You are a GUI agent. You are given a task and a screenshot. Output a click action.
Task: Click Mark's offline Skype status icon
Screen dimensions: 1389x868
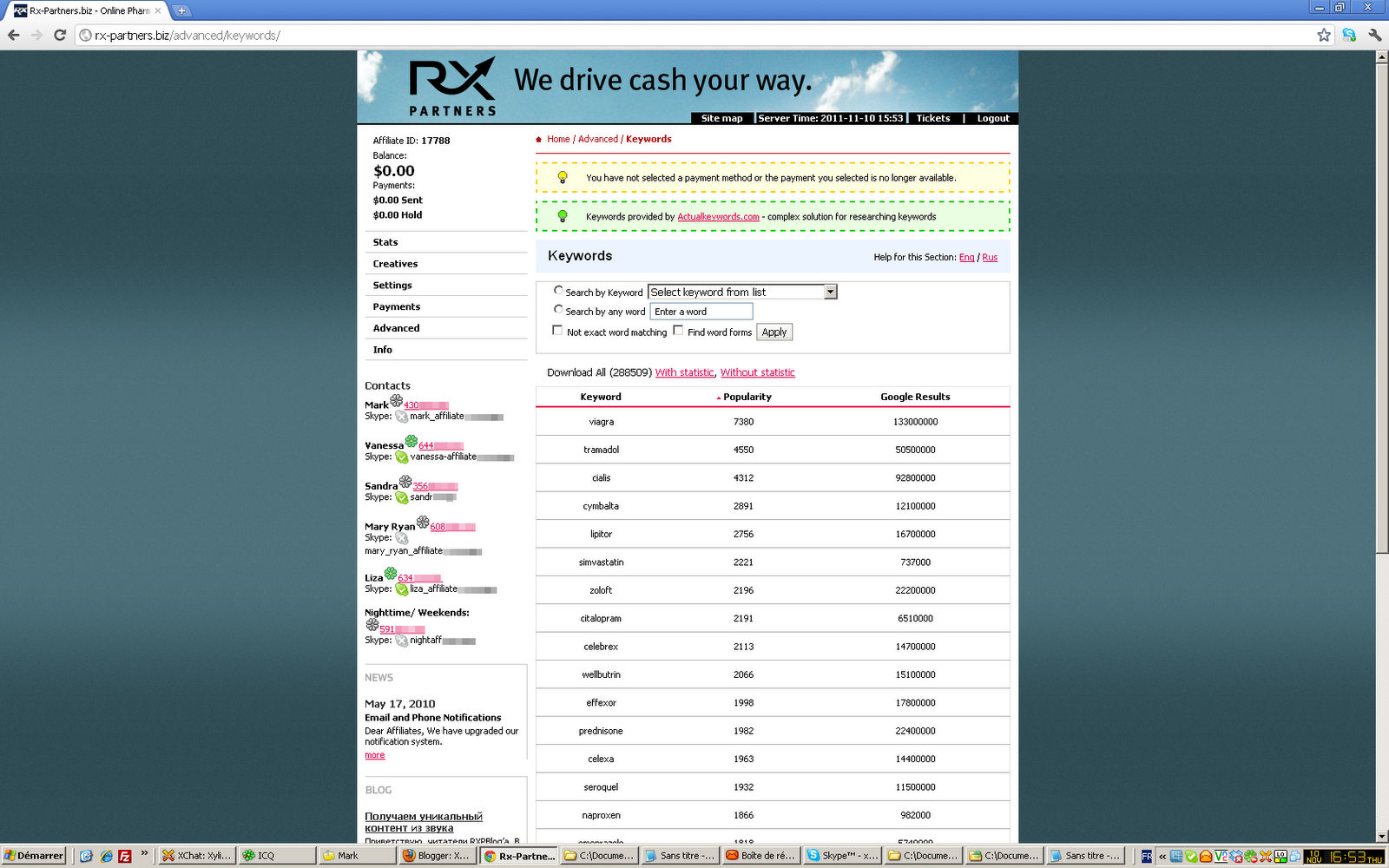402,417
